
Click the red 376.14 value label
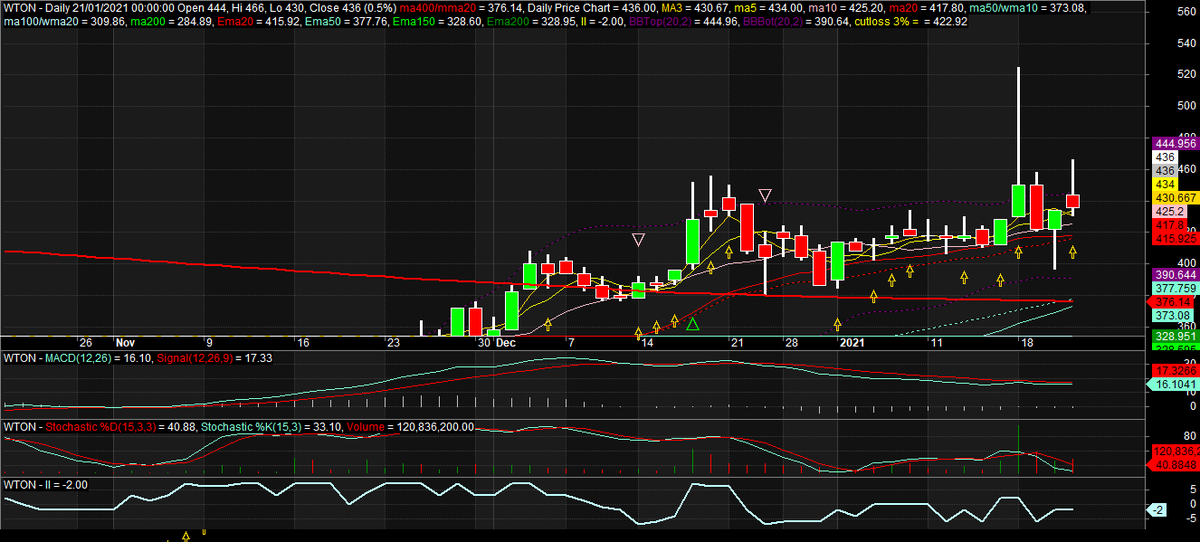point(1171,301)
